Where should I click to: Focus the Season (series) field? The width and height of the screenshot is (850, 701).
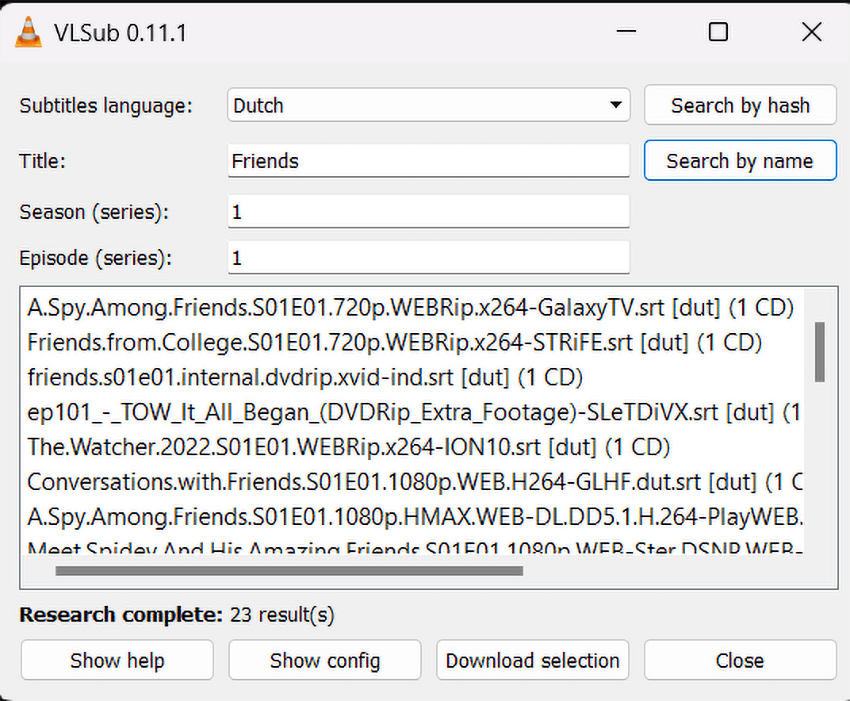tap(429, 212)
